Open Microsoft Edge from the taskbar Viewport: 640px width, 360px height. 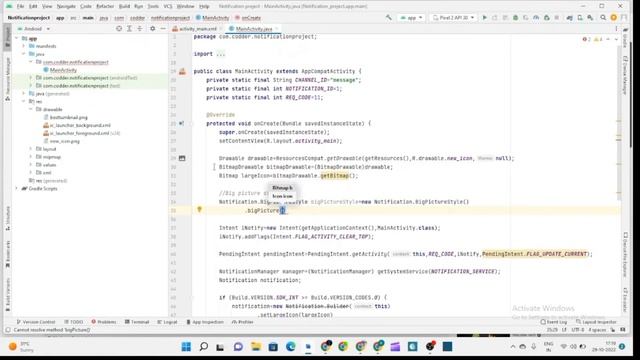pos(291,347)
